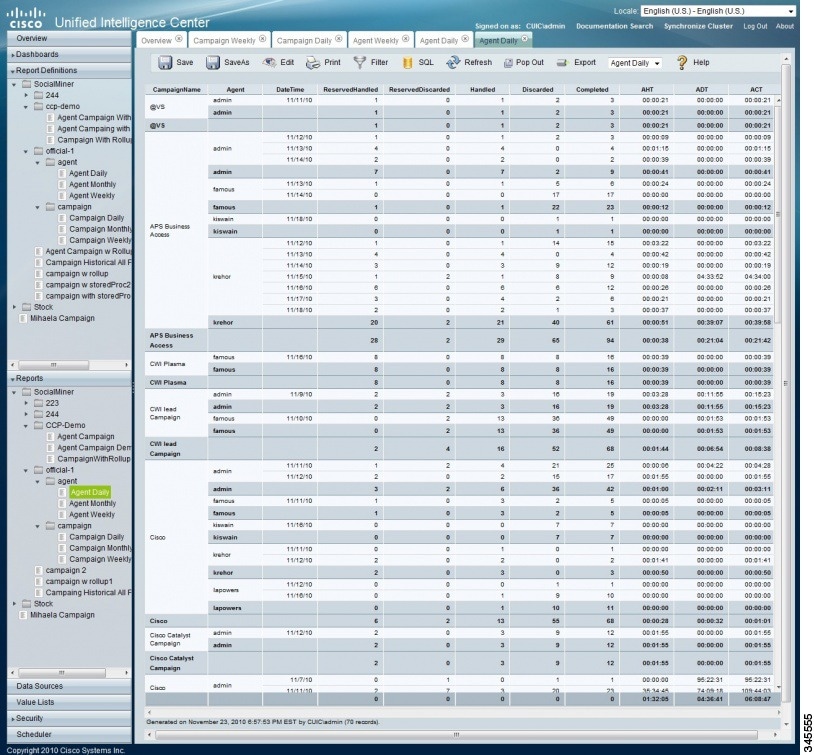Open the Overview tab
This screenshot has height=755, width=814.
tap(157, 42)
